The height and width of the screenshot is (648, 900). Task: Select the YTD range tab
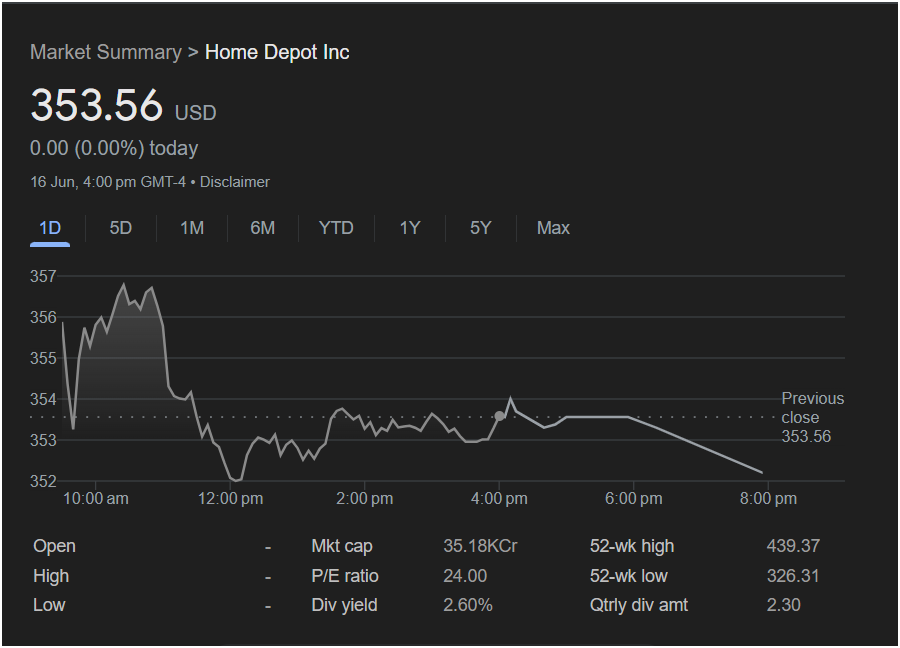(x=336, y=228)
